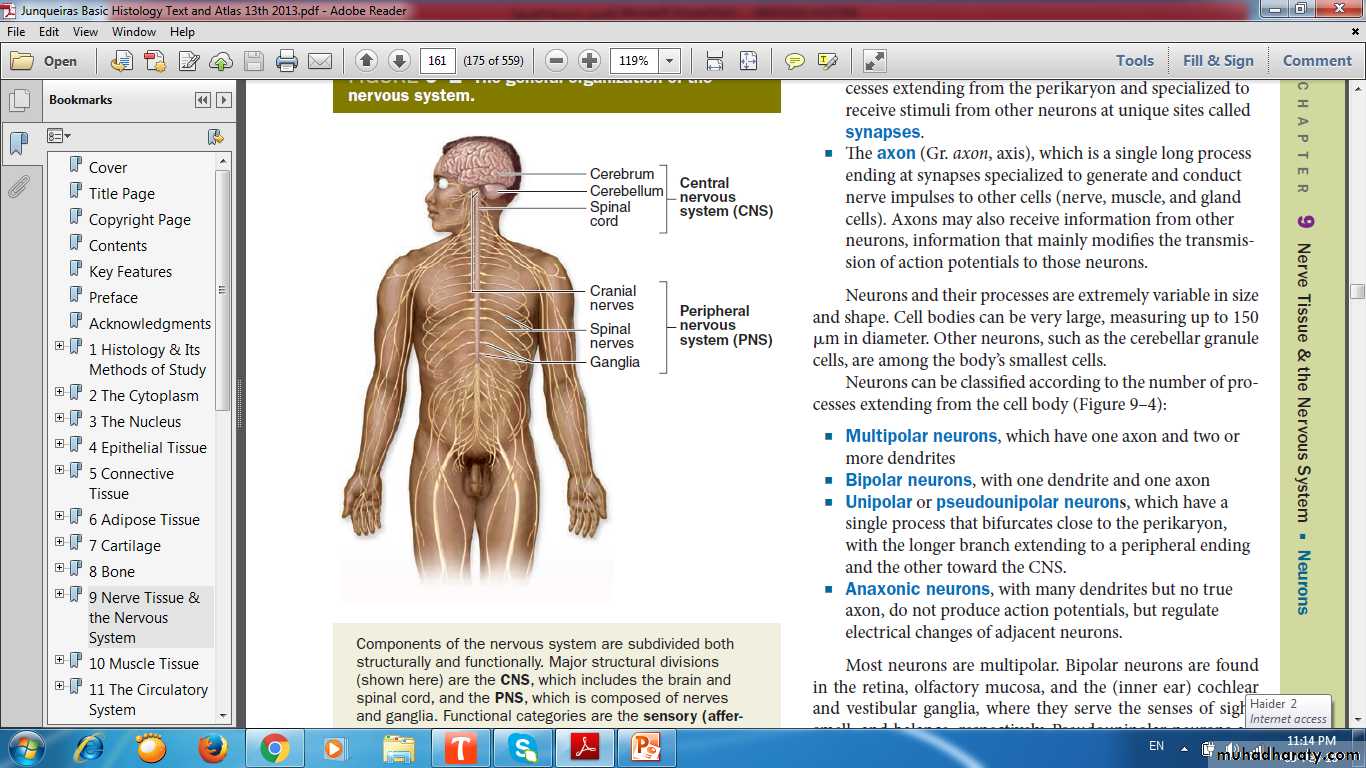Expand the '2 The Cytoplasm' bookmark

(59, 392)
